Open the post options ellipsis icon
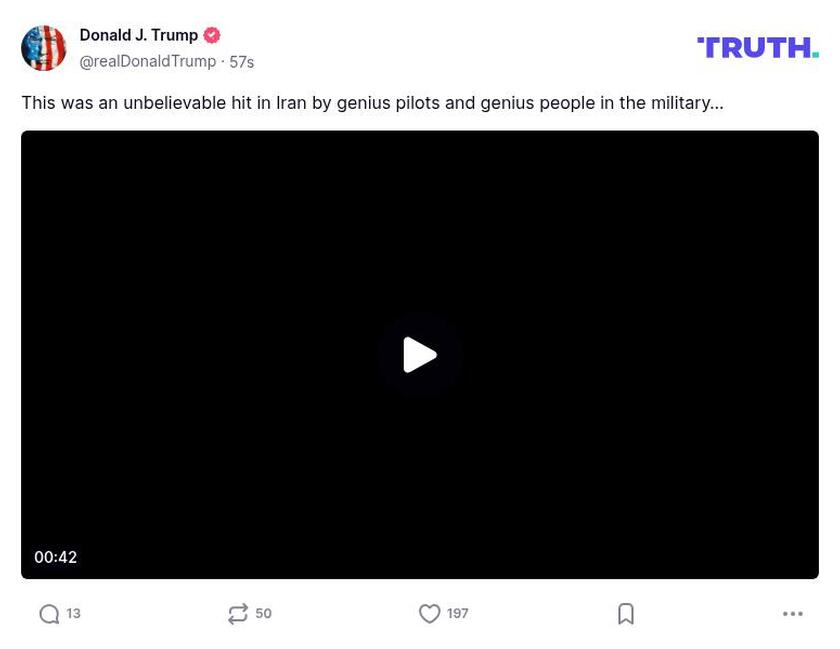 pyautogui.click(x=791, y=614)
